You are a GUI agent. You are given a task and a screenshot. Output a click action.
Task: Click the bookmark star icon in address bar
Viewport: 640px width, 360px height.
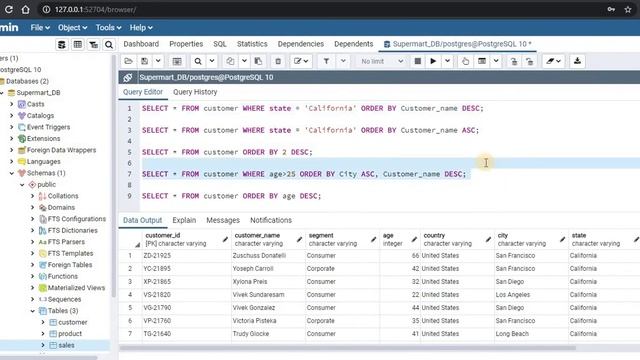[628, 9]
